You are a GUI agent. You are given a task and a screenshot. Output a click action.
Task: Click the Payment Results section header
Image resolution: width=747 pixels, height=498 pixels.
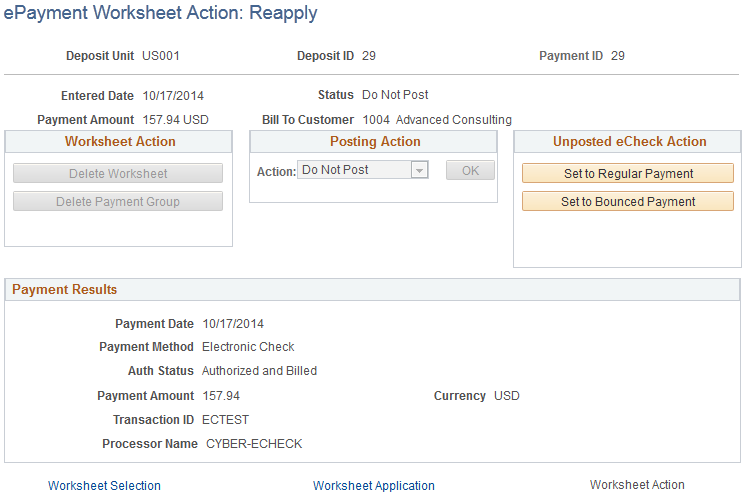pyautogui.click(x=64, y=290)
